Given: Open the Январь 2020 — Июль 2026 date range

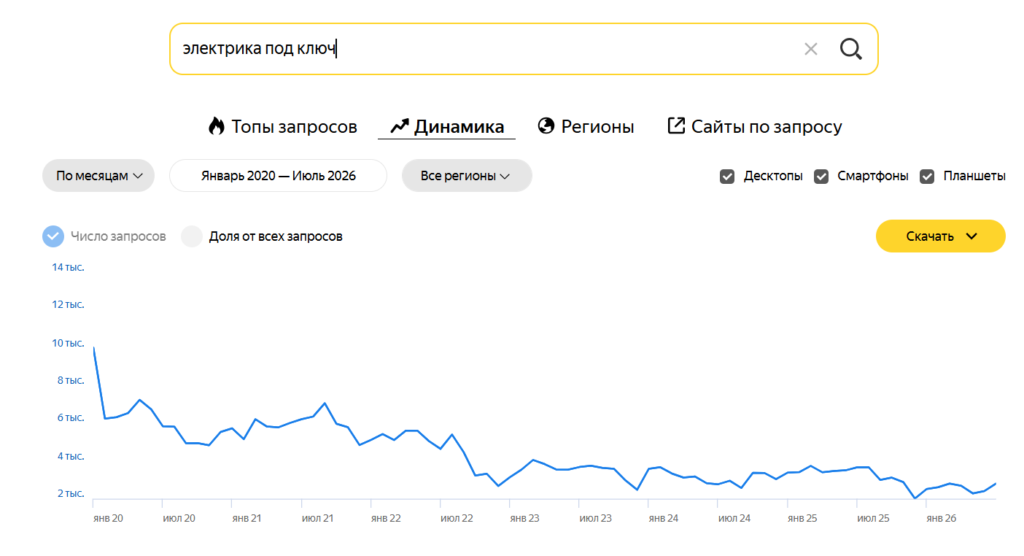Looking at the screenshot, I should click(x=278, y=176).
